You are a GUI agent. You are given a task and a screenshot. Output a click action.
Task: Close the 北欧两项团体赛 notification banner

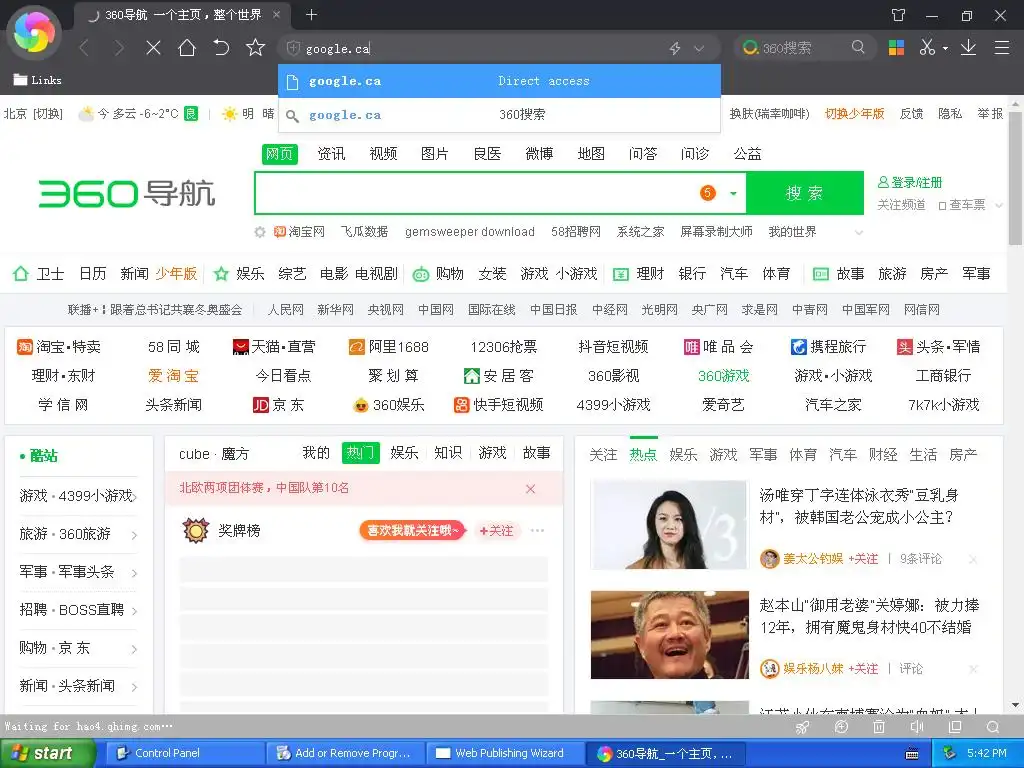[x=530, y=488]
